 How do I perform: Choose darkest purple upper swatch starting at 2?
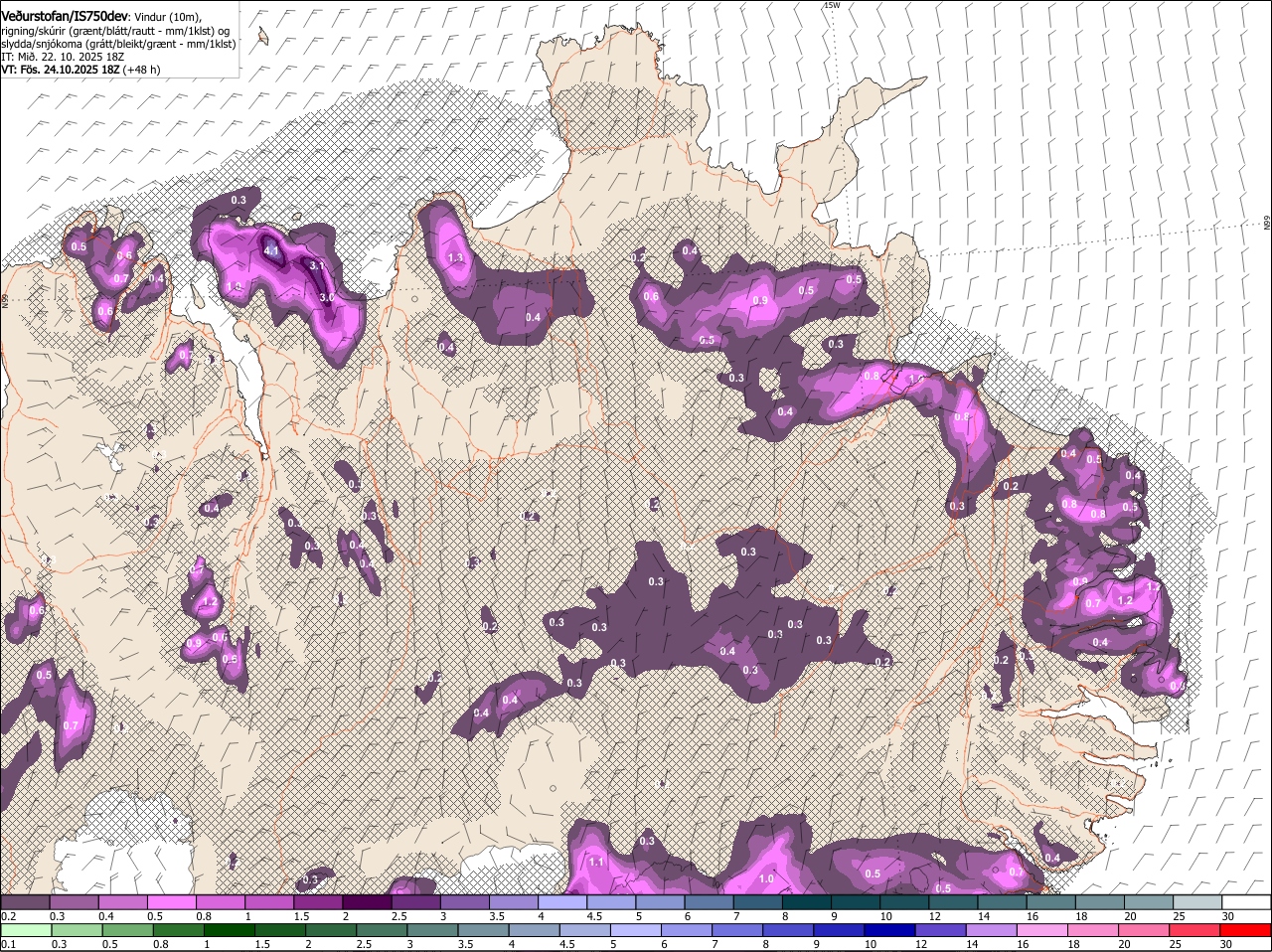pyautogui.click(x=367, y=902)
